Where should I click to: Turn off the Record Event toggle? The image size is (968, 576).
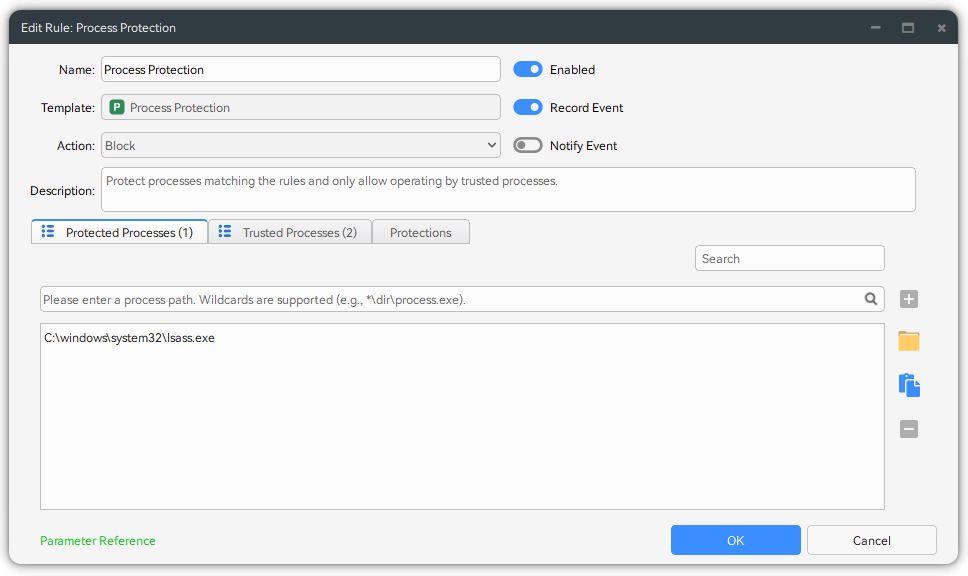[x=527, y=108]
